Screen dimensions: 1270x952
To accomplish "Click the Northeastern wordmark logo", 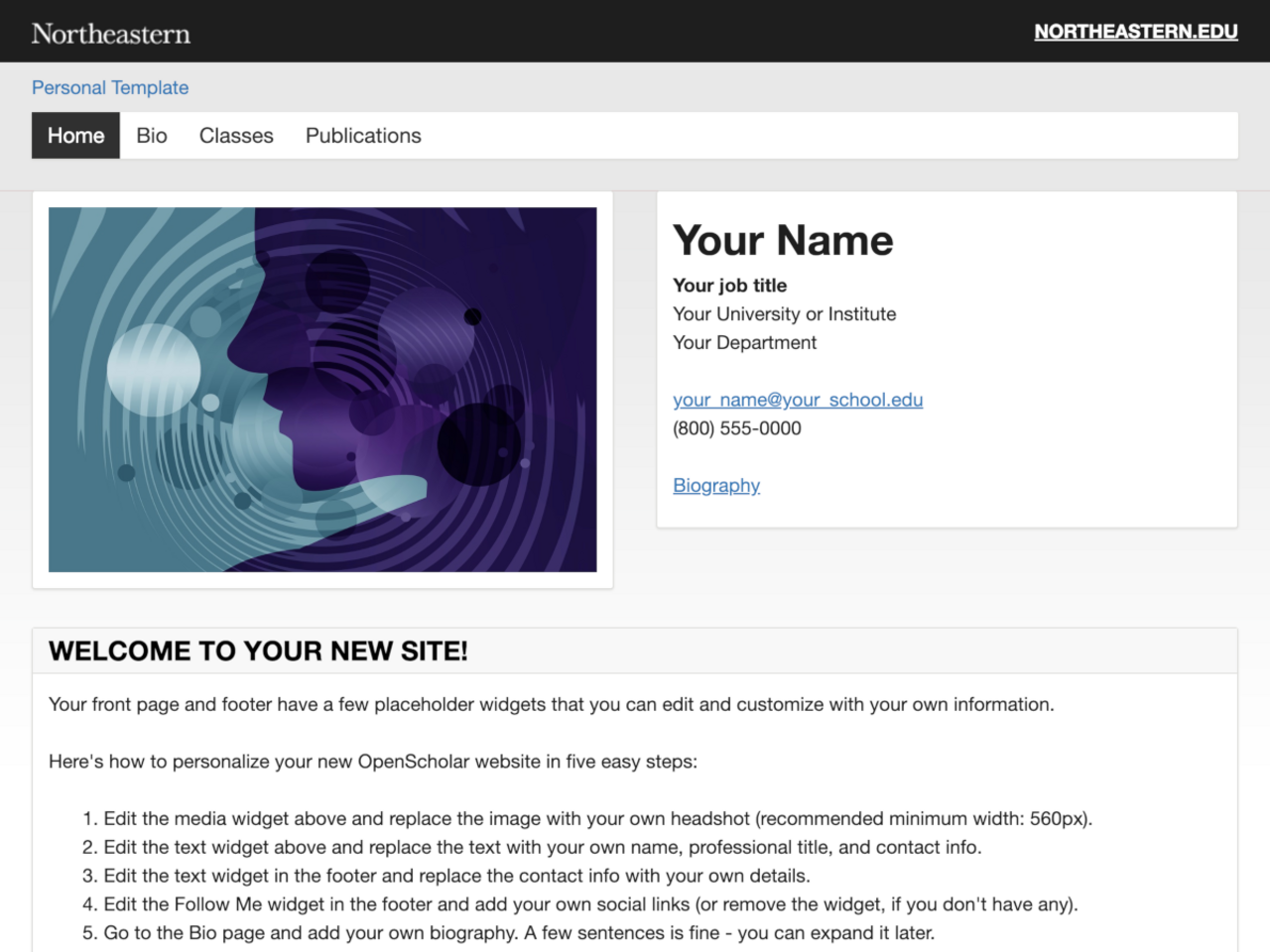I will point(111,33).
